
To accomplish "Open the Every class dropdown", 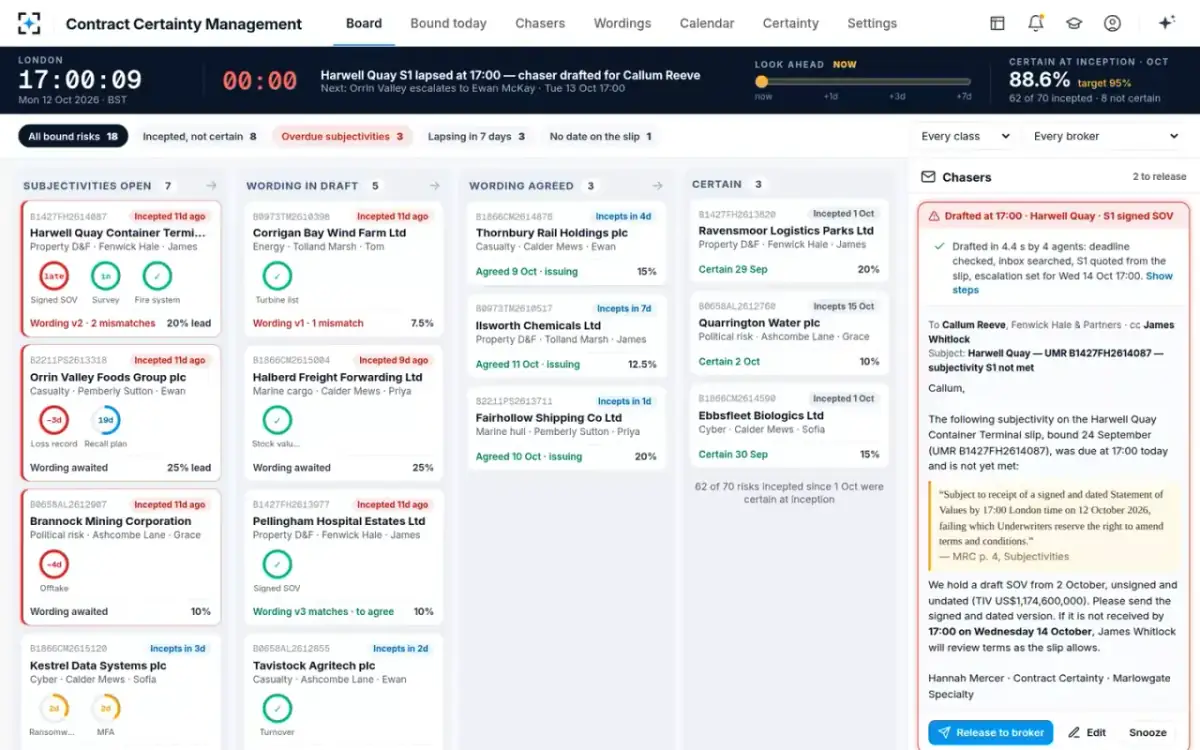I will click(x=965, y=136).
